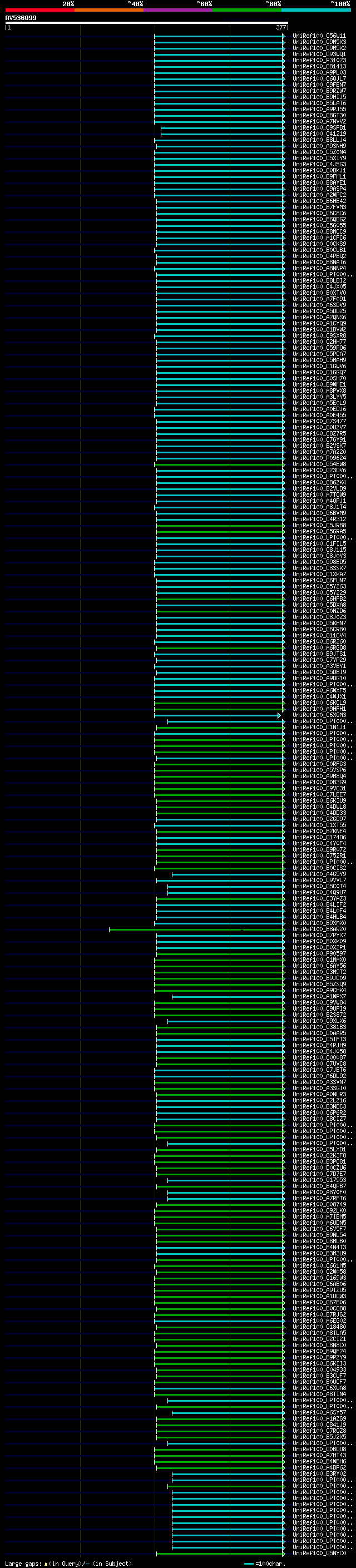Image resolution: width=356 pixels, height=1568 pixels.
Task: Select hit label UniRef100_Q174D6
Action: (319, 837)
